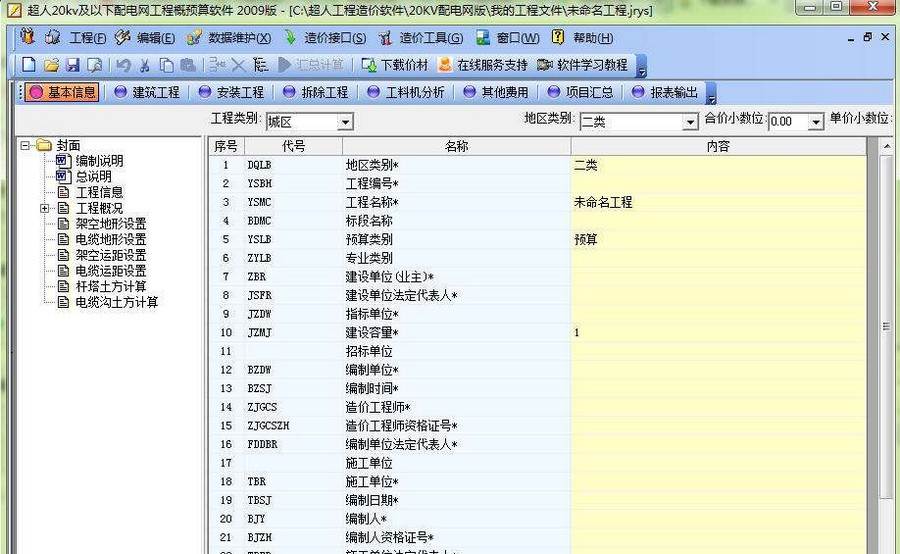The width and height of the screenshot is (900, 554).
Task: Click the scroll up arrow of the table
Action: point(886,146)
